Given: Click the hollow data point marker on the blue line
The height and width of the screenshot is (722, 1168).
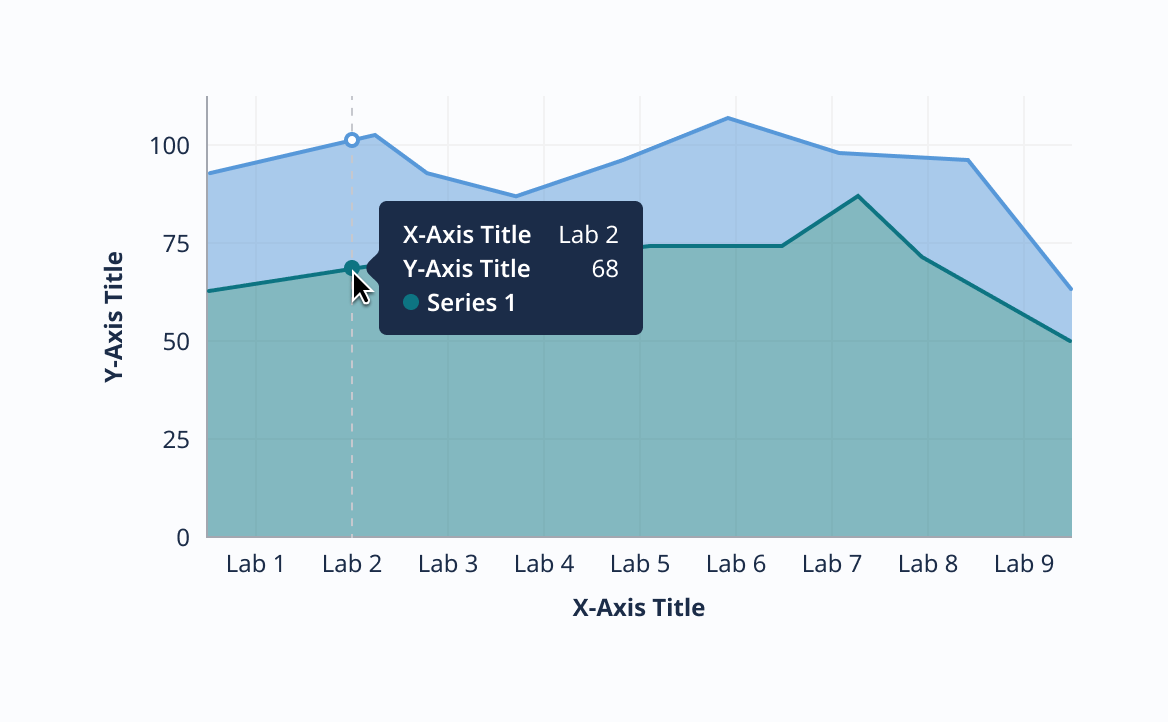Looking at the screenshot, I should (352, 140).
